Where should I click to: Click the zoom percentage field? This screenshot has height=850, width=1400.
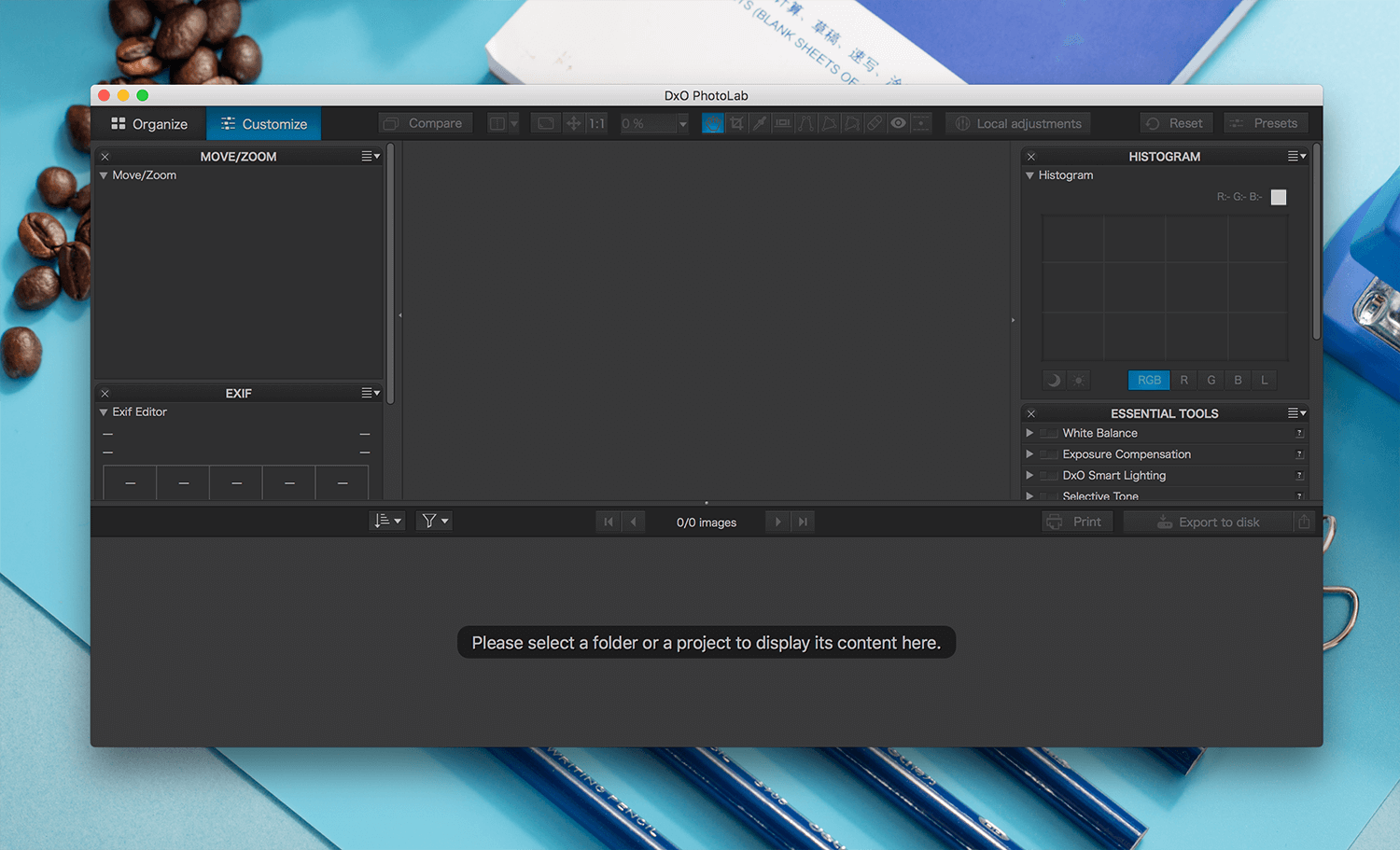(x=648, y=123)
